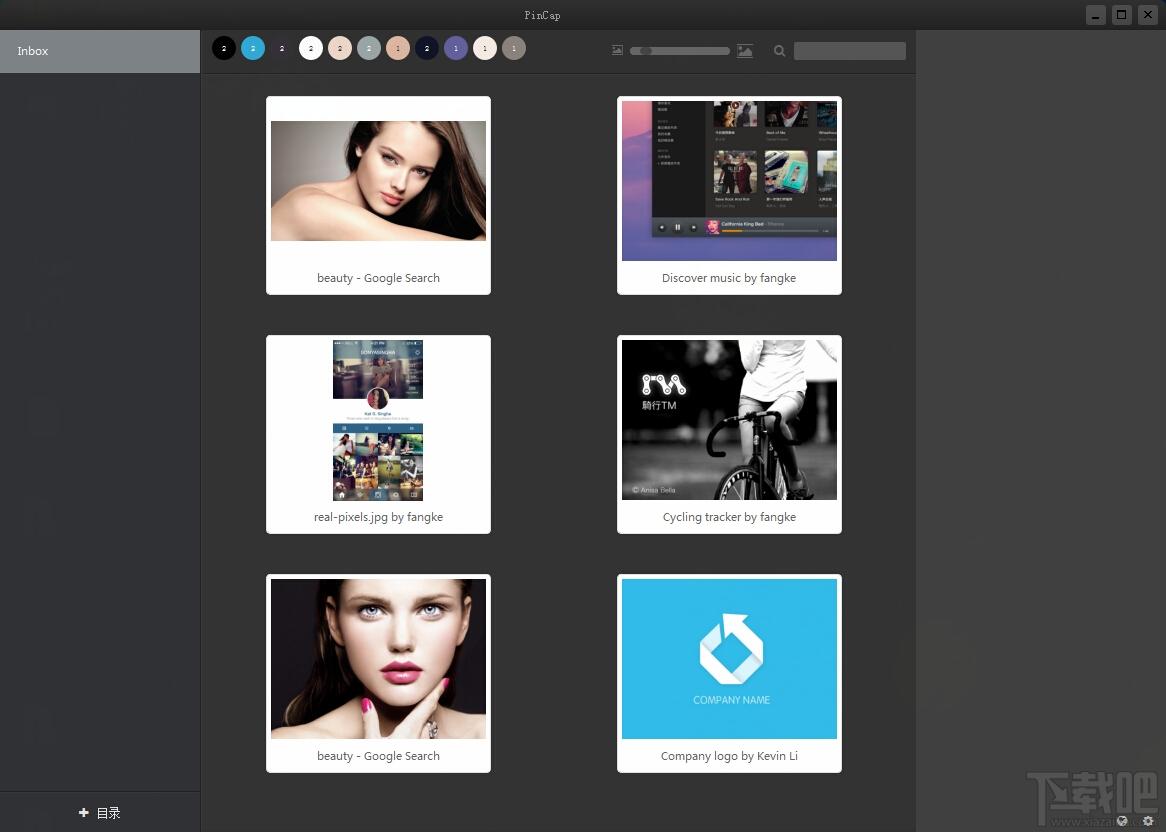Open the real-pixels.jpg by fangke card
The width and height of the screenshot is (1166, 832).
tap(379, 434)
